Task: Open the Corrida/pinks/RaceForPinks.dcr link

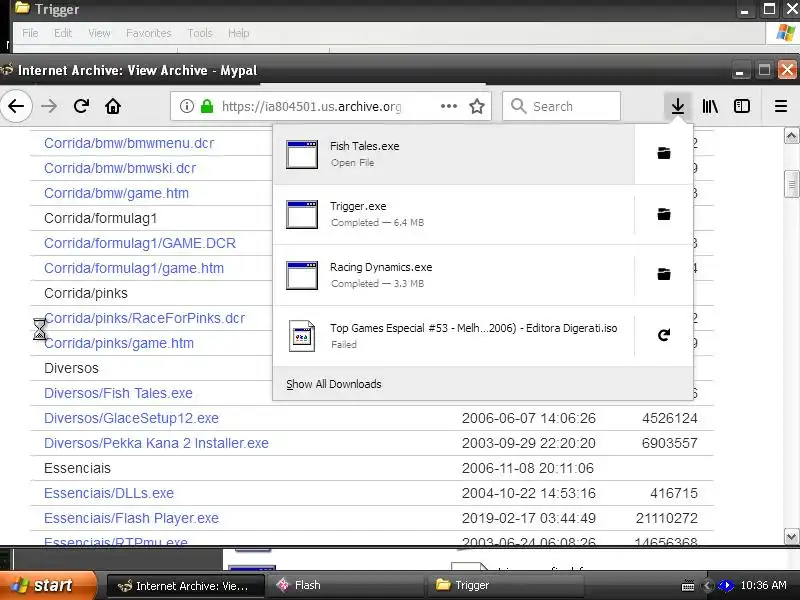Action: coord(144,318)
